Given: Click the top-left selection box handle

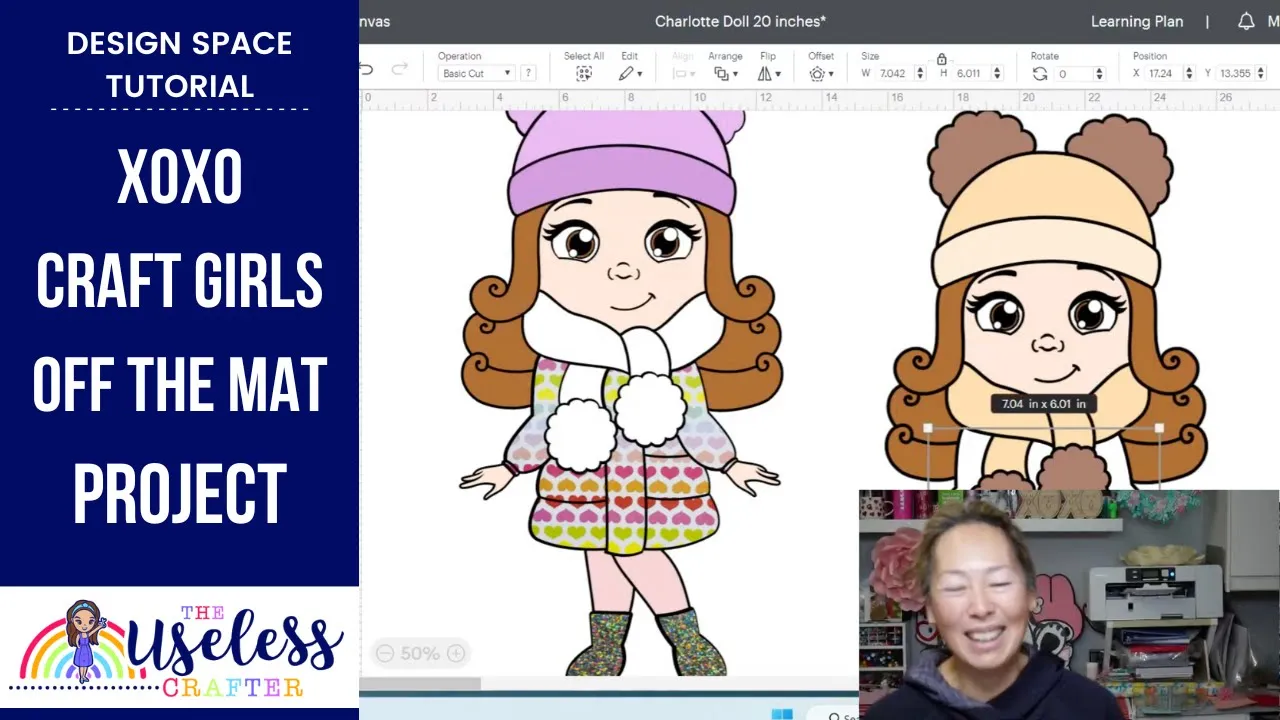Looking at the screenshot, I should point(928,428).
